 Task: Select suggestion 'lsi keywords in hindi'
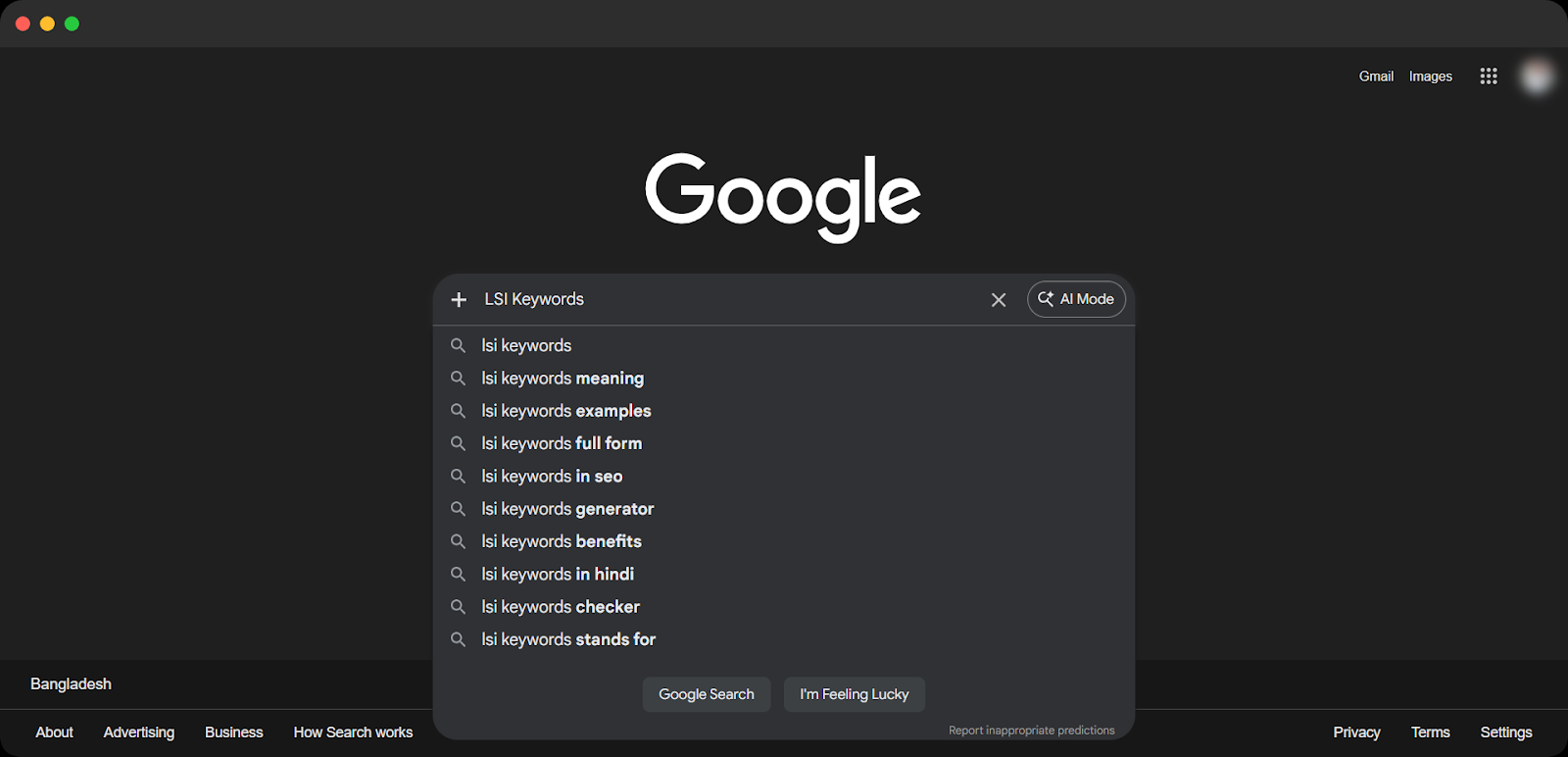[784, 575]
